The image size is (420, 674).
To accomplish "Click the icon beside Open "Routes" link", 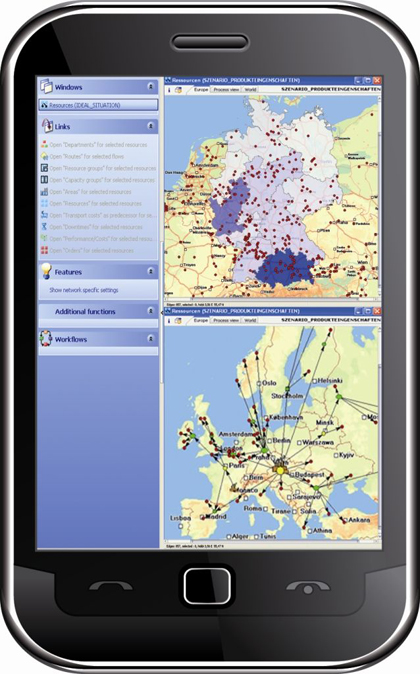I will click(44, 156).
